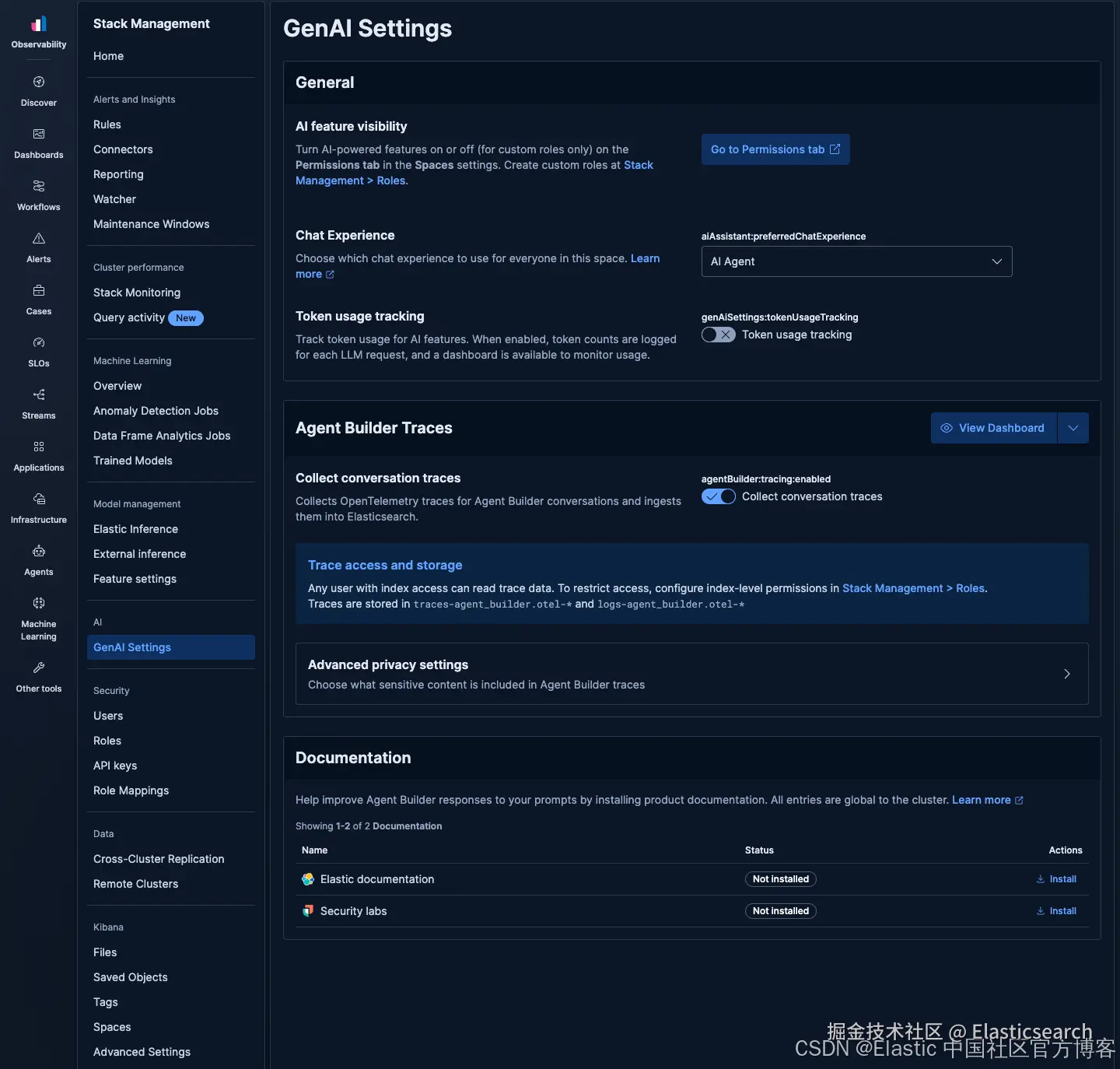Open the Chat Experience AI Agent dropdown
1120x1069 pixels.
pyautogui.click(x=856, y=261)
